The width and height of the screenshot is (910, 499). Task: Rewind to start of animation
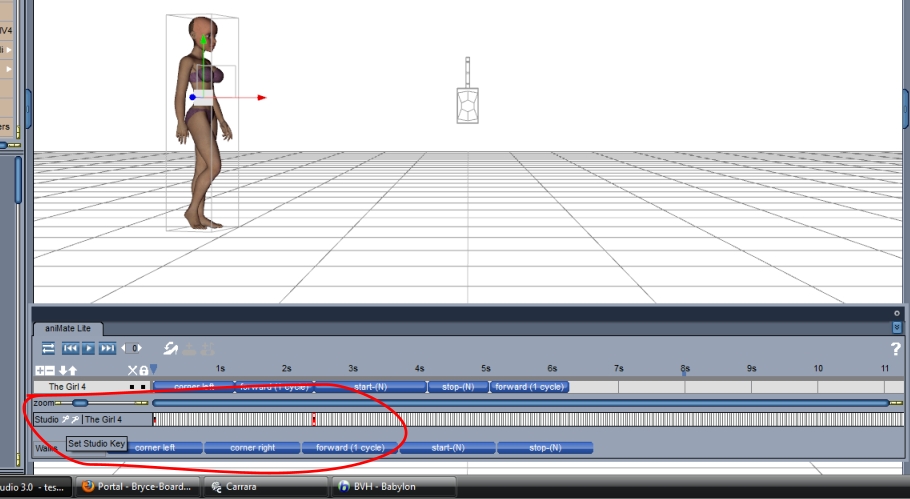point(70,348)
